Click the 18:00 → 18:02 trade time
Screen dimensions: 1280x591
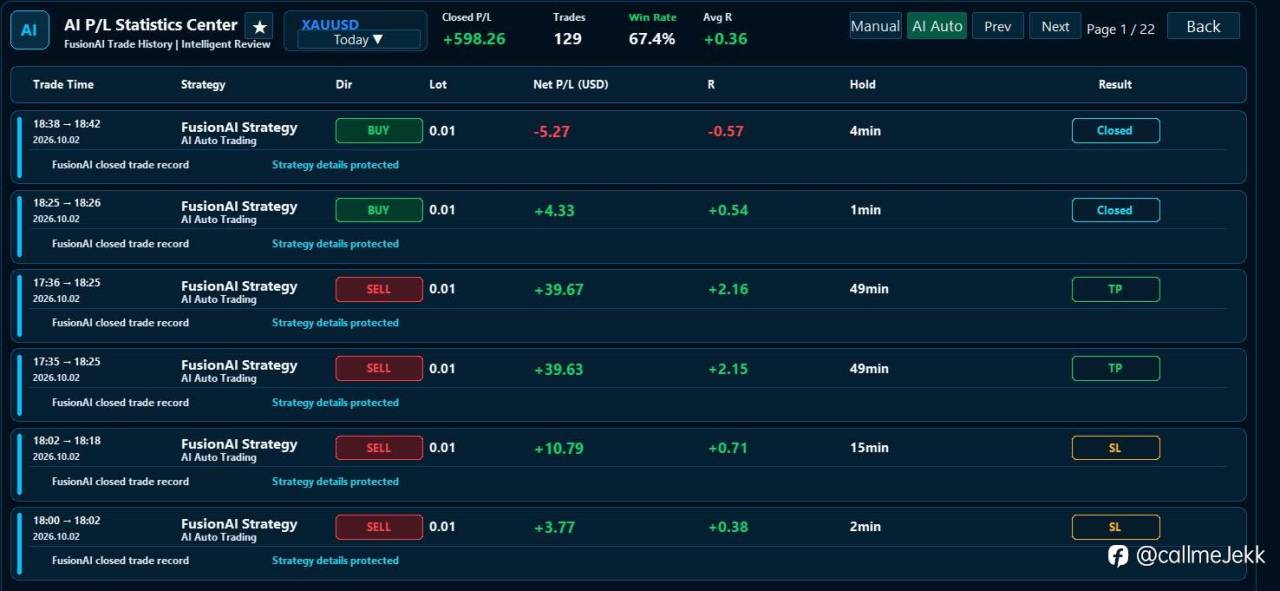[67, 520]
